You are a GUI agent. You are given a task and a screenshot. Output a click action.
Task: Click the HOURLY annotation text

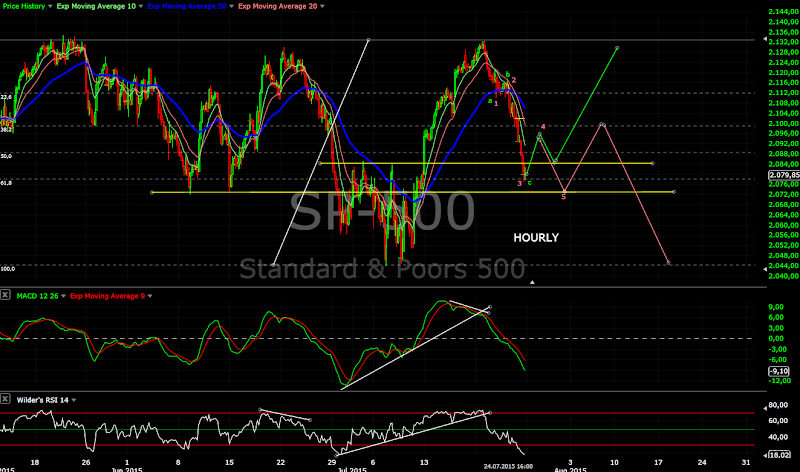click(536, 238)
